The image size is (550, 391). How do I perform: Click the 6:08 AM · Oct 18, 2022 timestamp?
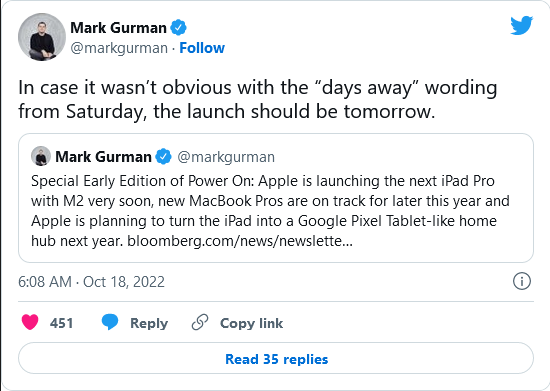tap(91, 282)
